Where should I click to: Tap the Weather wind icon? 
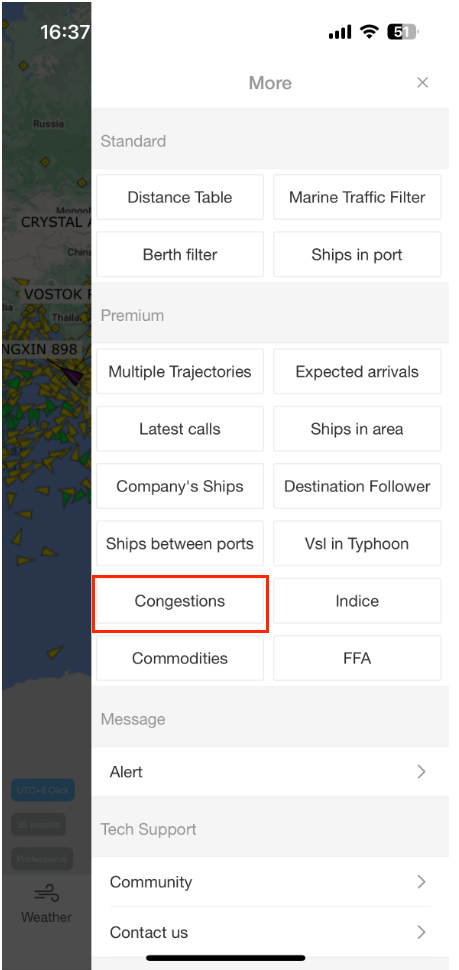point(46,893)
